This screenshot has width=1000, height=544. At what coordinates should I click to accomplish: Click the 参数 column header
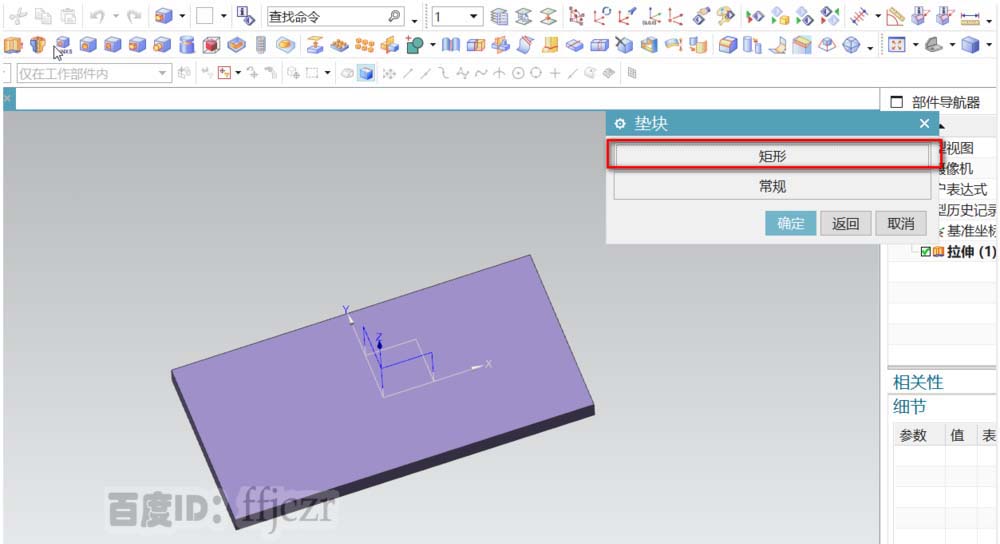913,436
